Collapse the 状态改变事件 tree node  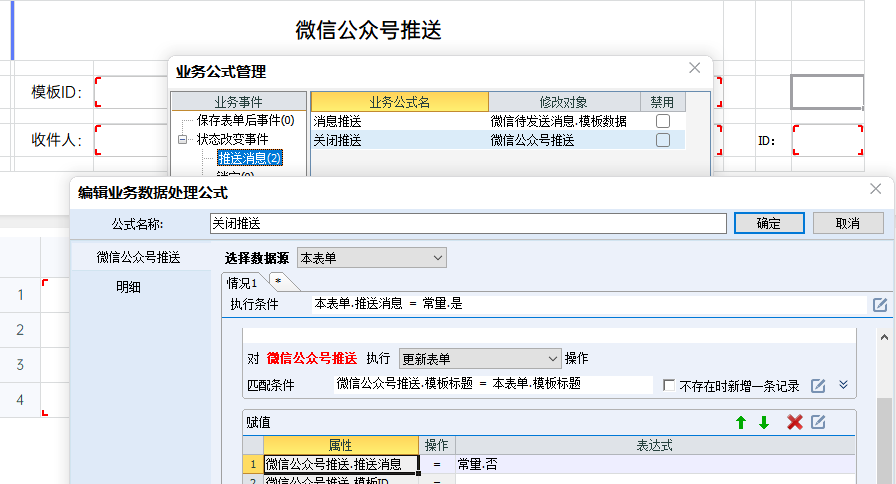[182, 139]
